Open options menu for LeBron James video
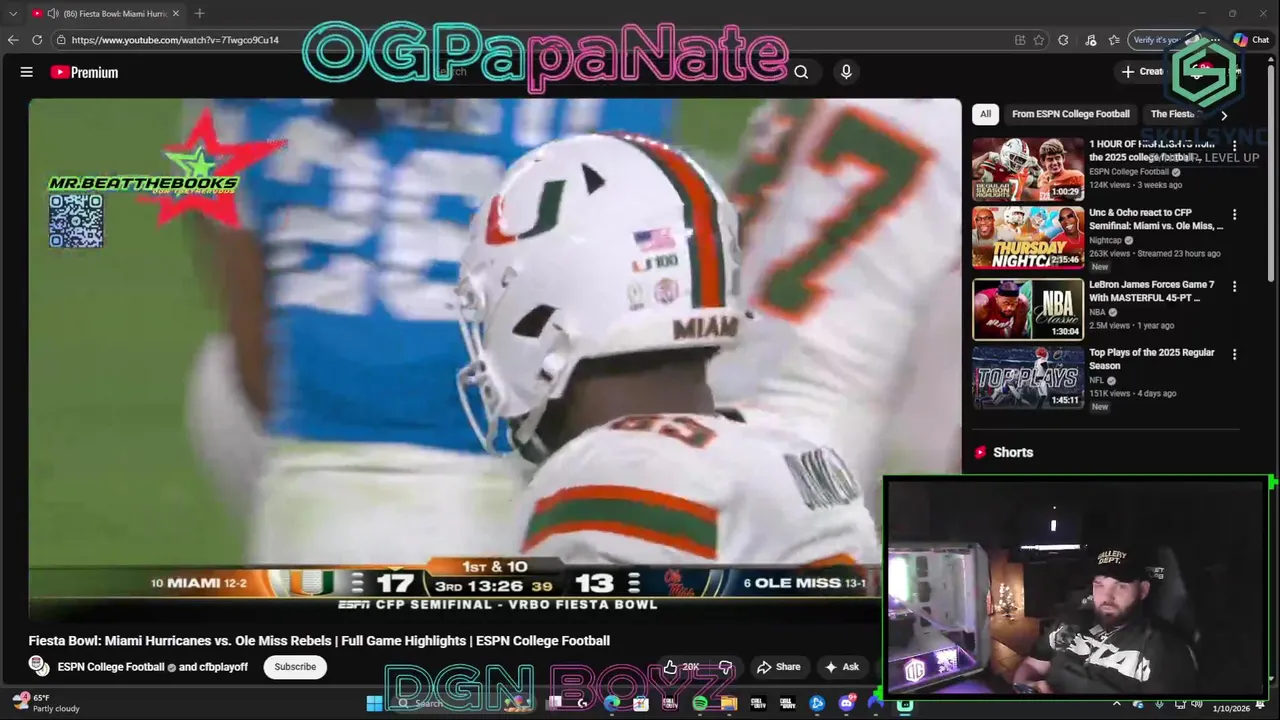This screenshot has height=720, width=1280. (x=1234, y=286)
